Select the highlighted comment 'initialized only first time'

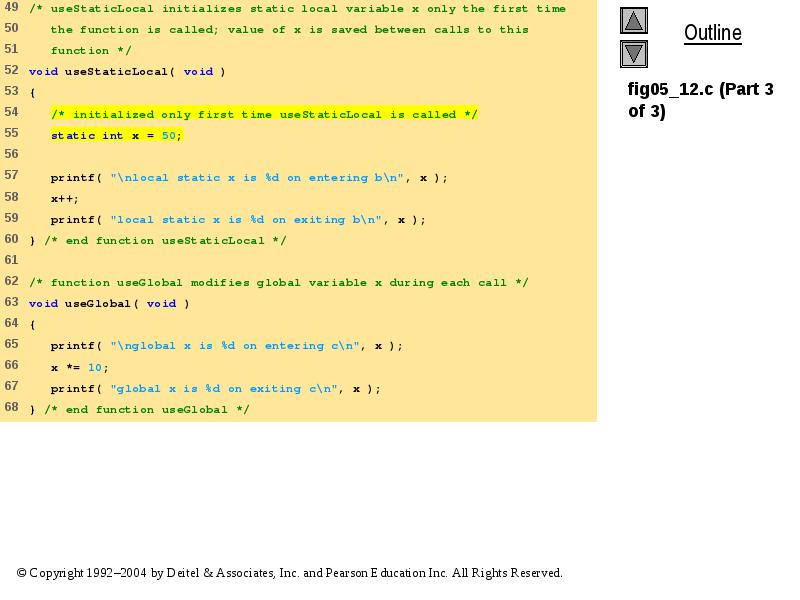pyautogui.click(x=264, y=114)
